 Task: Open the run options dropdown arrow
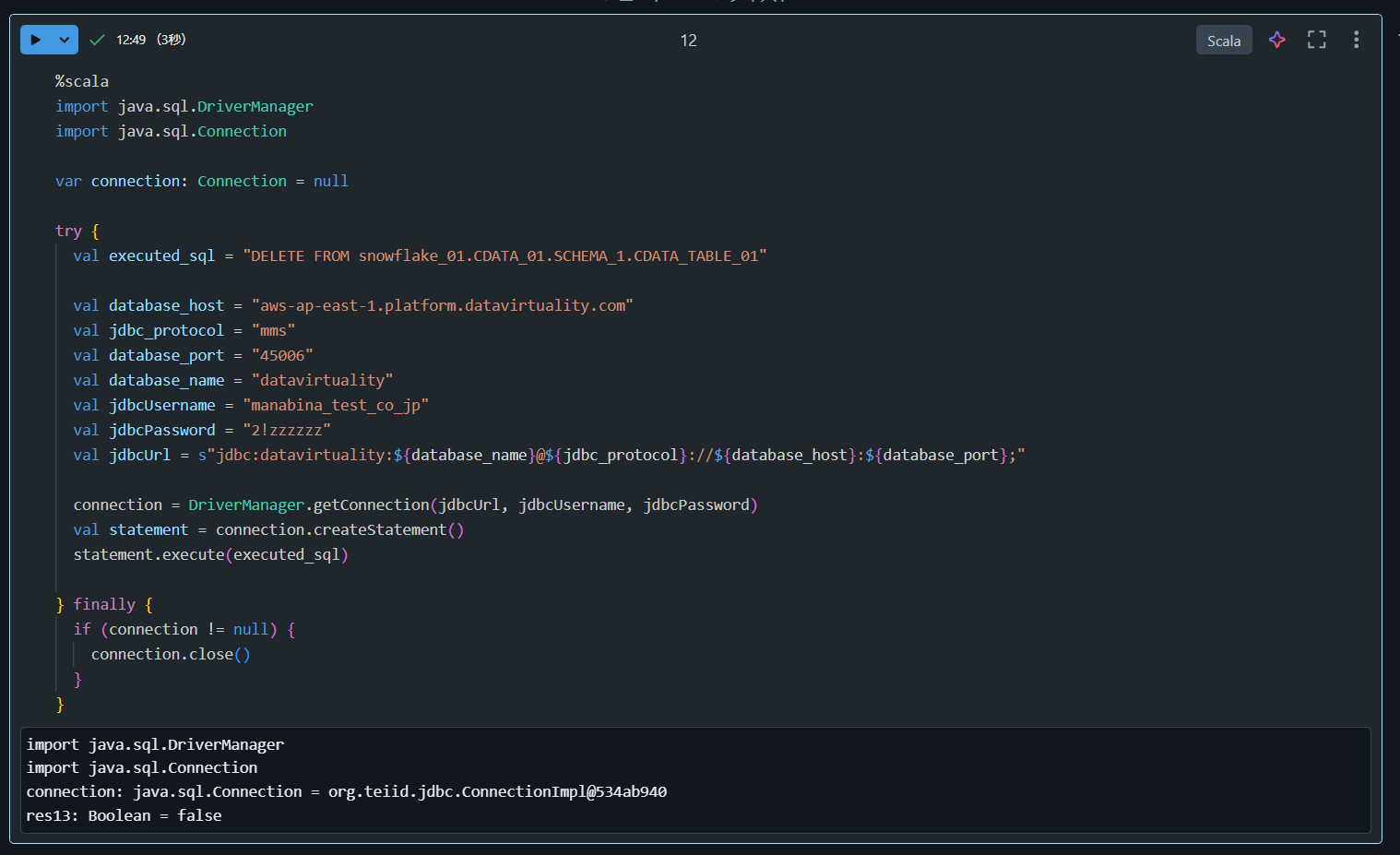[x=65, y=40]
